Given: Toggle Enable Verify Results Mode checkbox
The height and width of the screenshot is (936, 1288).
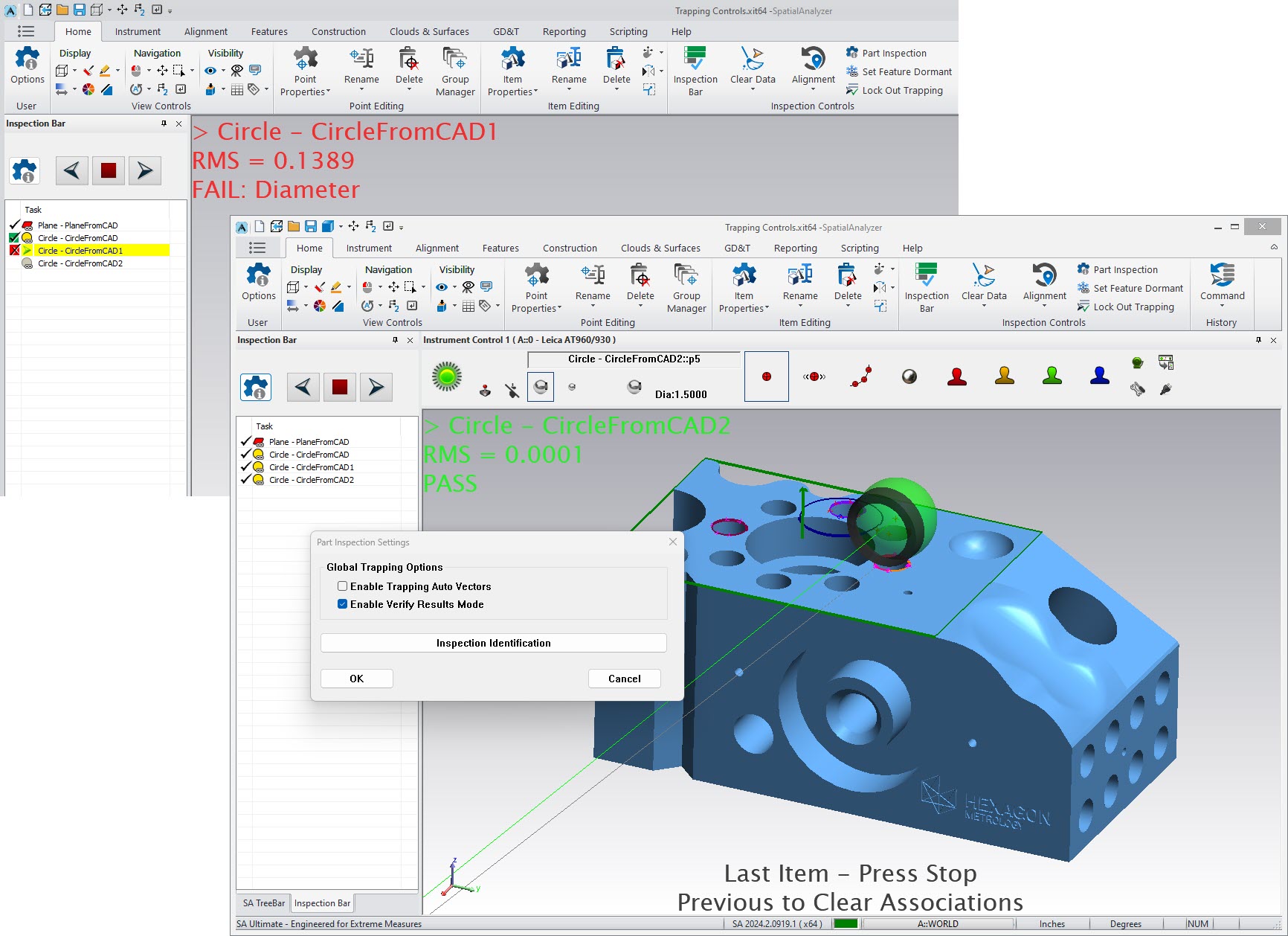Looking at the screenshot, I should (x=342, y=604).
